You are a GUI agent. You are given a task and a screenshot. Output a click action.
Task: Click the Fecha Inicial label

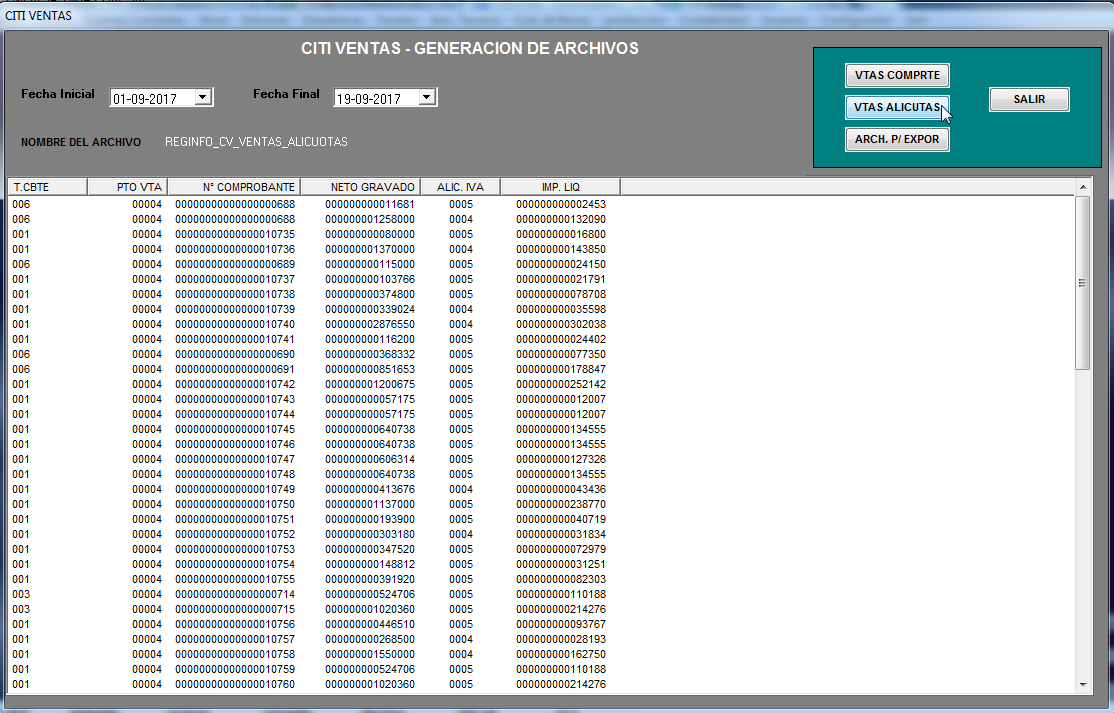coord(58,94)
